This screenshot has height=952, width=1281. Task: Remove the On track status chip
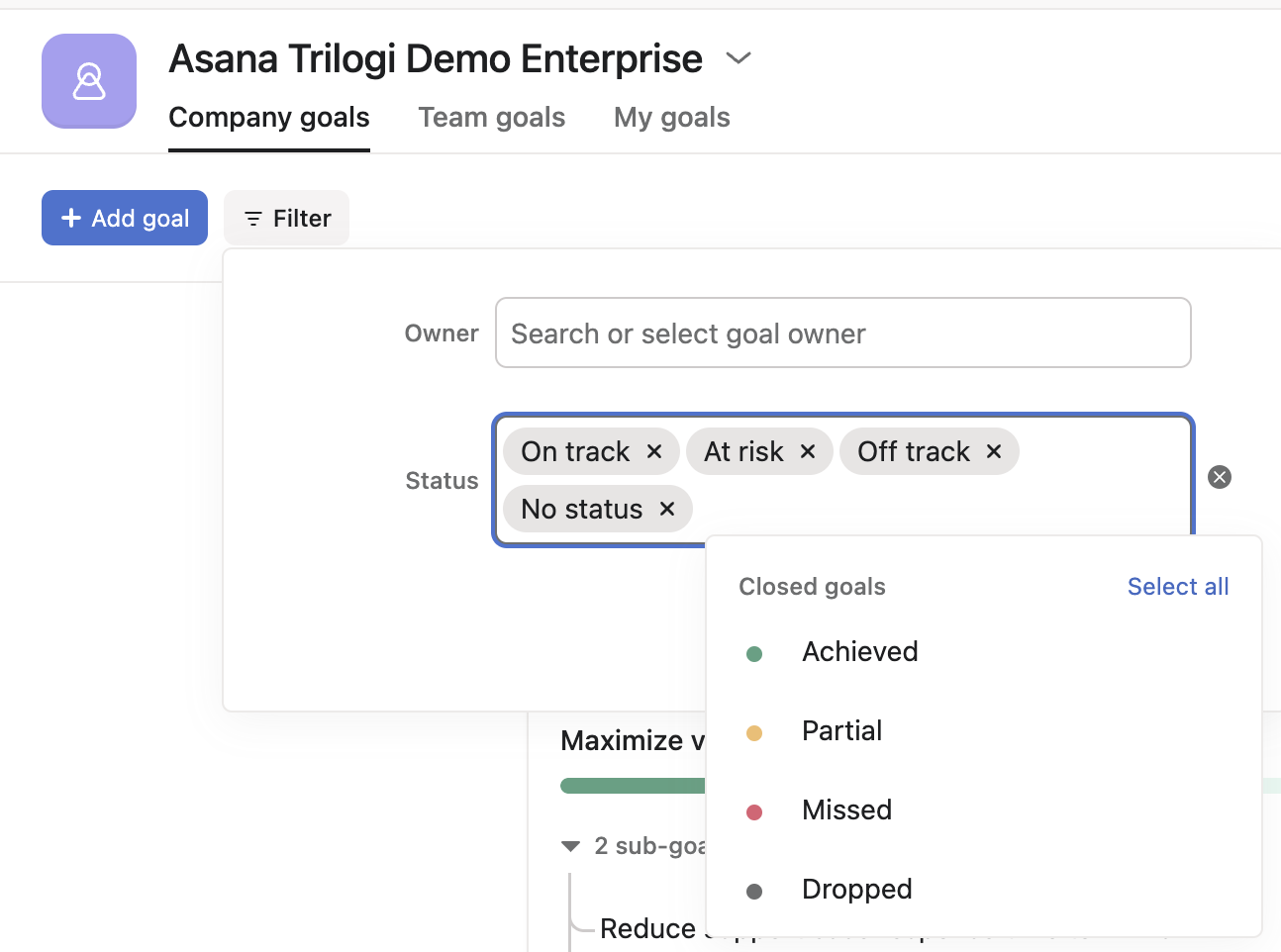654,451
